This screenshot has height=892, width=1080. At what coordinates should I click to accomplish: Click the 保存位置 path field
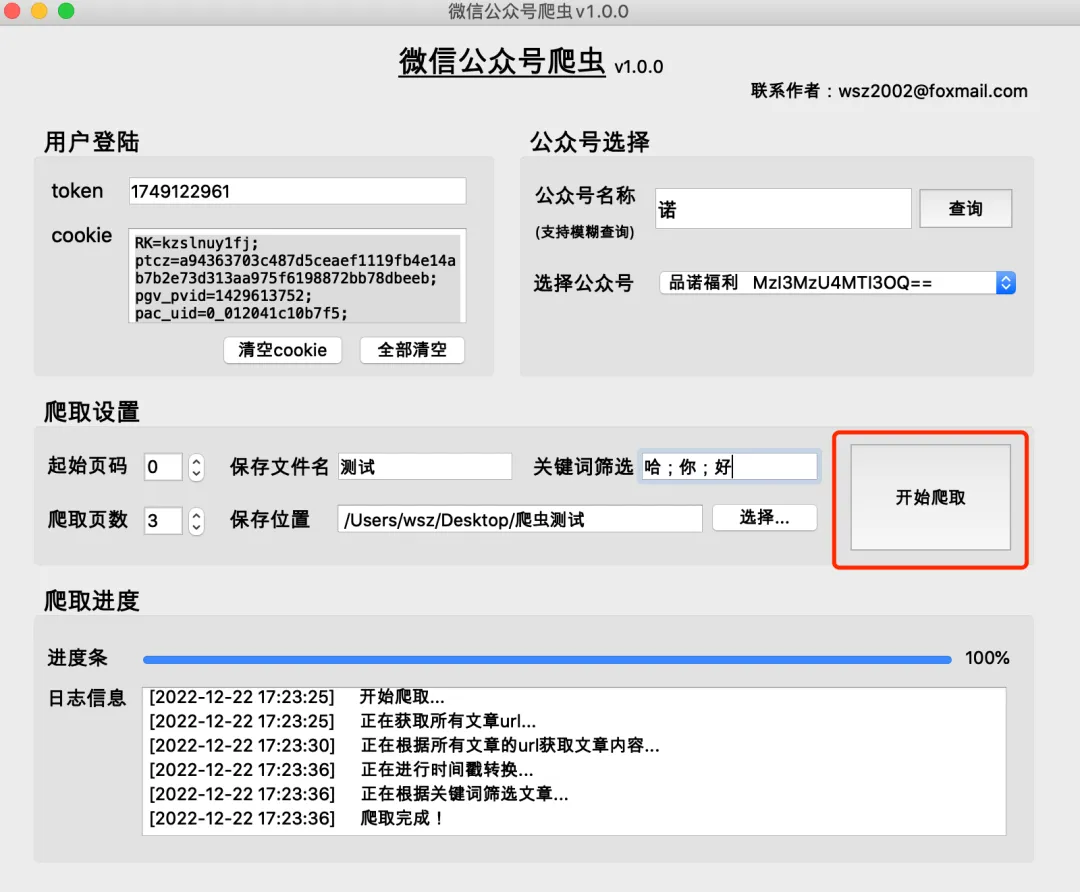point(520,519)
